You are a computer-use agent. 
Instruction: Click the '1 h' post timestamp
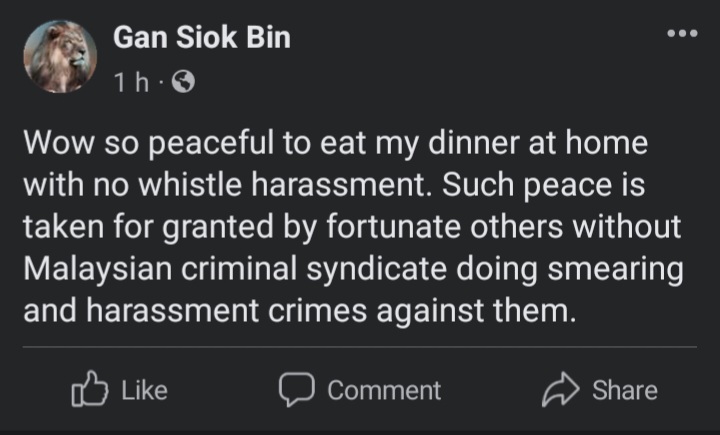(x=130, y=84)
